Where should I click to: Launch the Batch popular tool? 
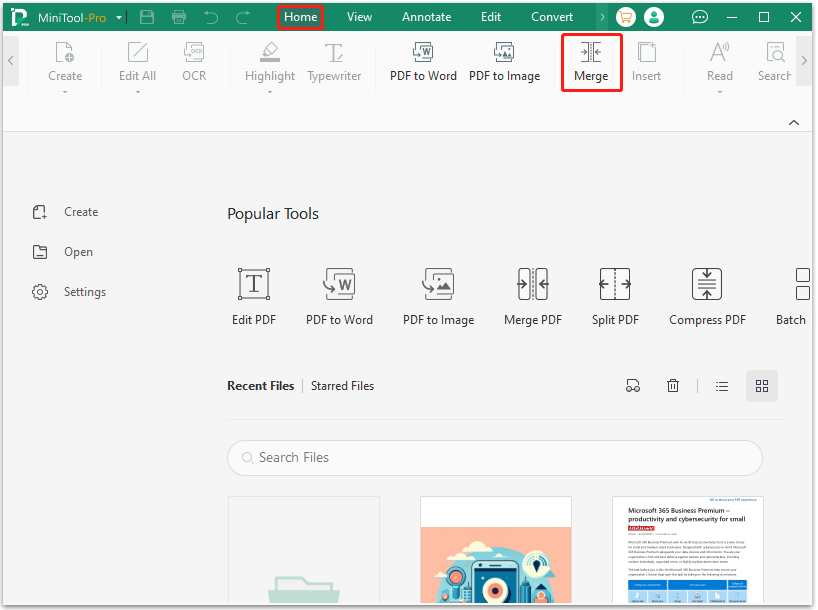(792, 297)
